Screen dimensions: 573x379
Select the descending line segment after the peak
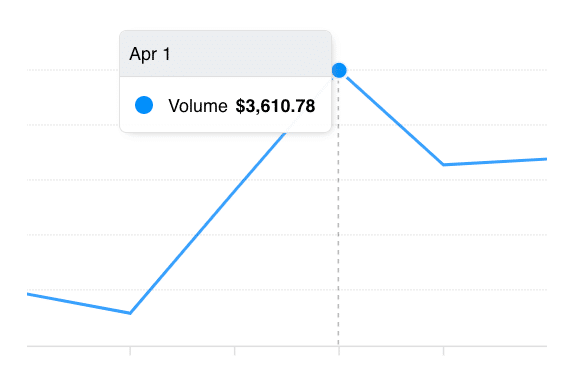(395, 121)
